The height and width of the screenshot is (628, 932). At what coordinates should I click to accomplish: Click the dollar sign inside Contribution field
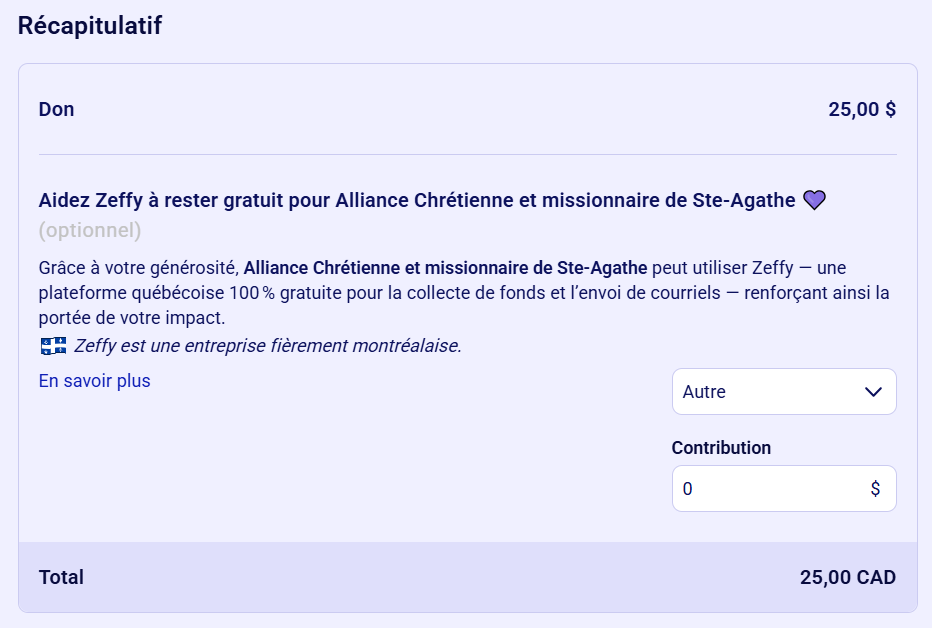pos(875,489)
